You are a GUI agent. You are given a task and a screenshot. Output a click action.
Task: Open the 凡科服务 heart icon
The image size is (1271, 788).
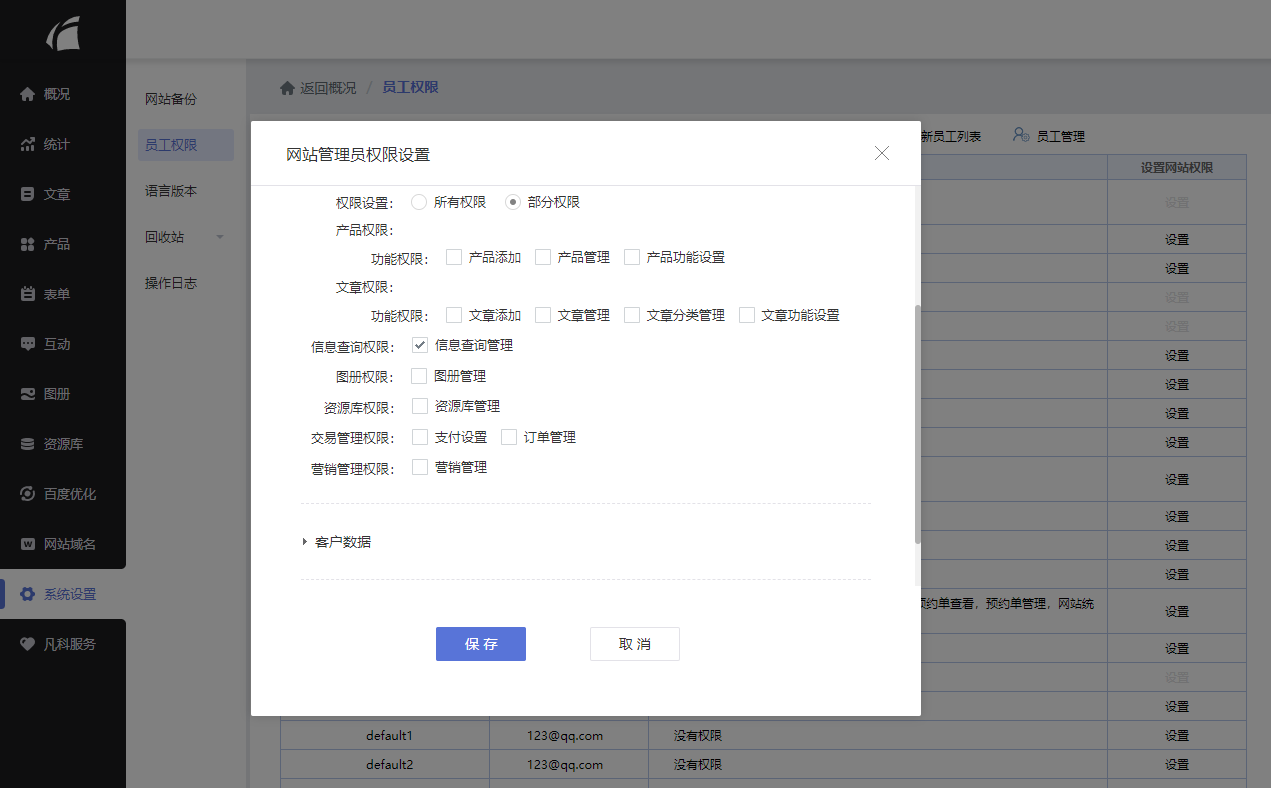tap(28, 644)
